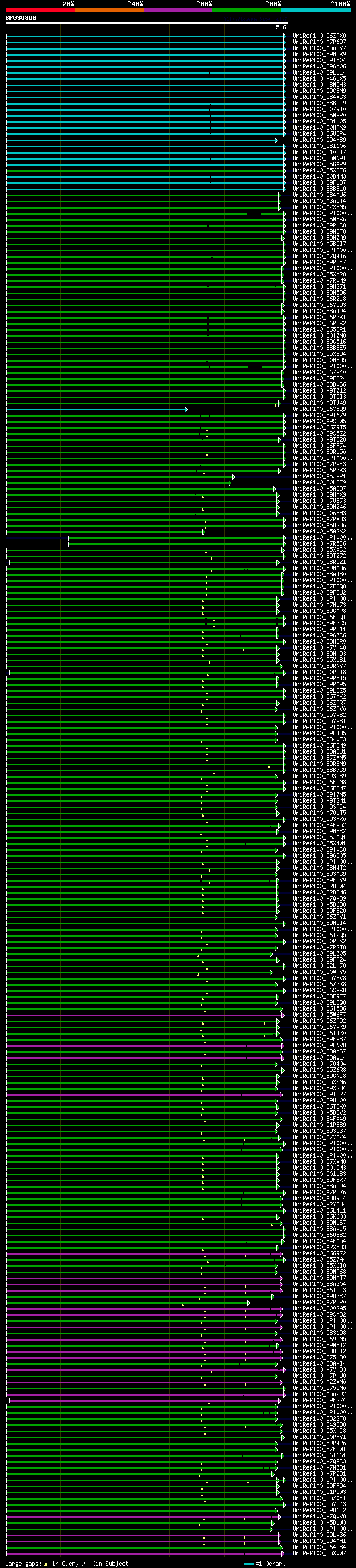Select label UniRef100_C0HFX9
The image size is (356, 1568).
[x=319, y=127]
